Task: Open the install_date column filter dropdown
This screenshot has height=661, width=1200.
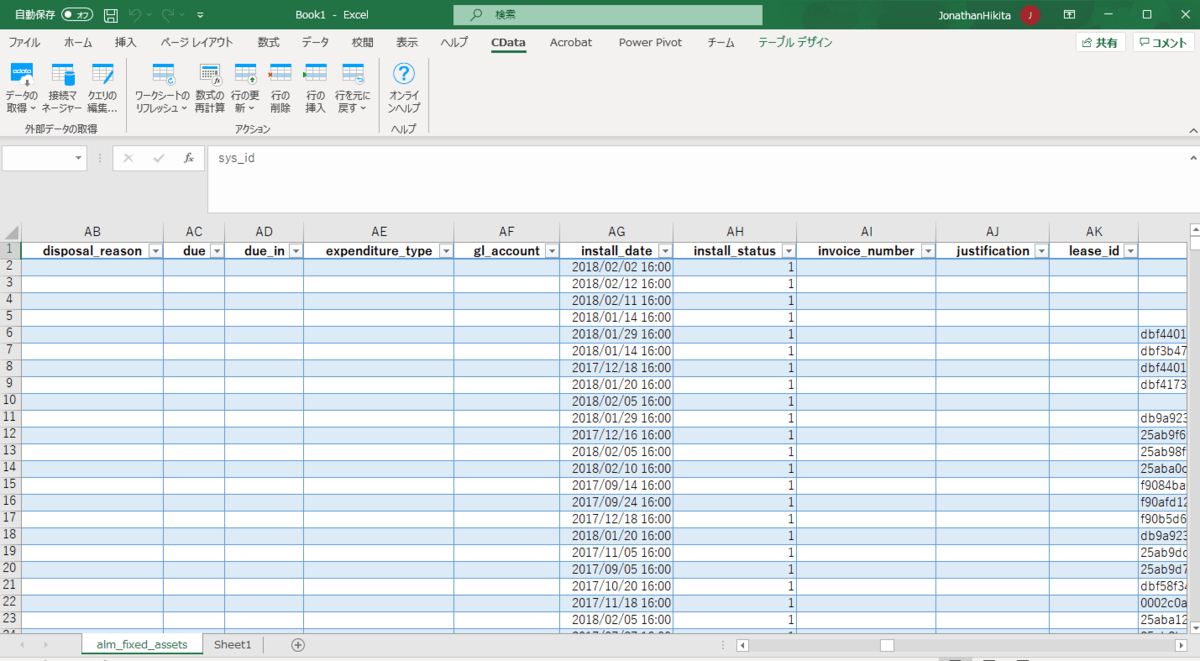Action: coord(663,251)
